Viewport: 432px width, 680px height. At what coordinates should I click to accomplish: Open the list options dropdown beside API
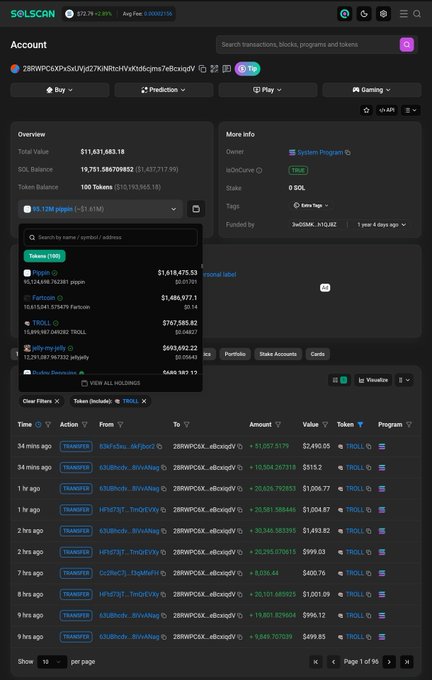click(411, 110)
